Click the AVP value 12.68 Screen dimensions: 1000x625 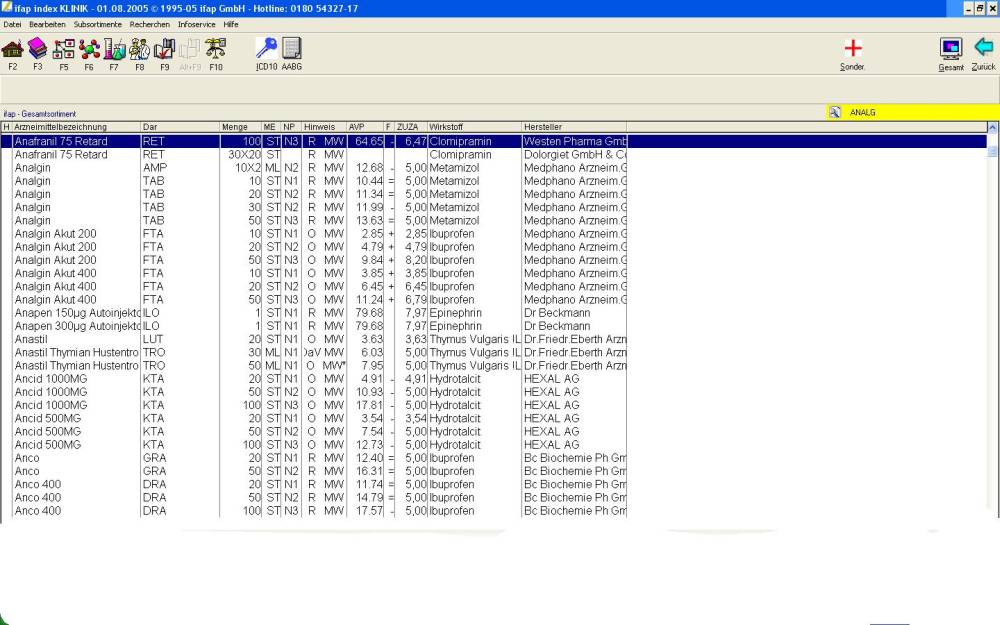[369, 168]
